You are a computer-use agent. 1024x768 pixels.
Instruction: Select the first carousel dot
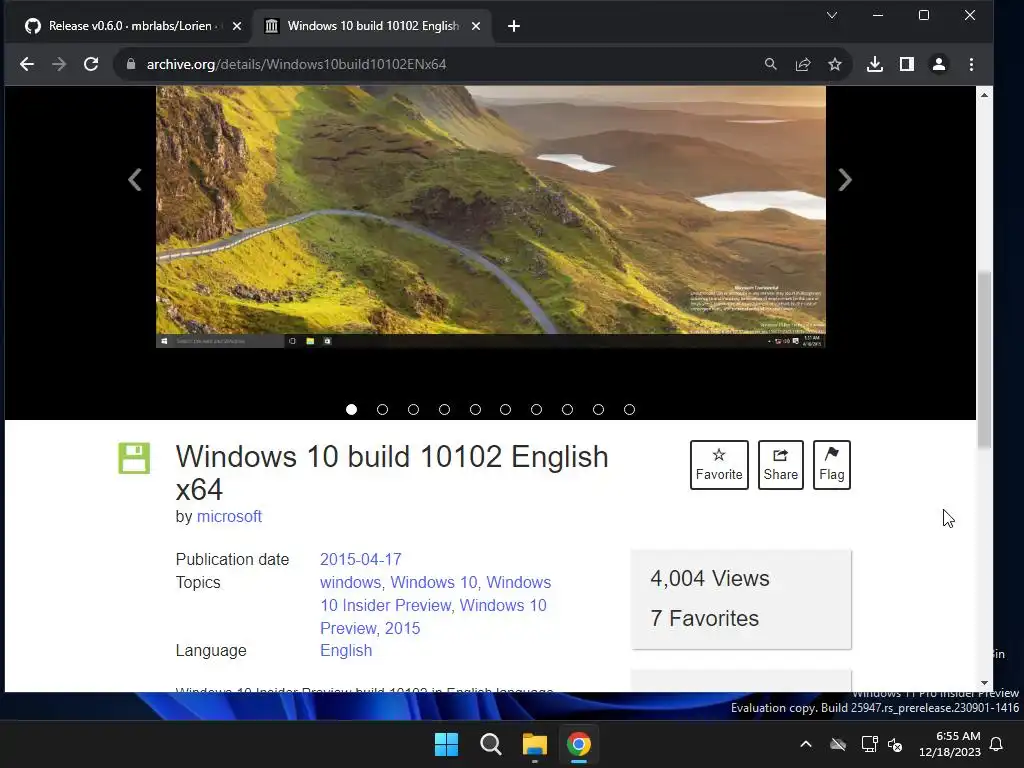351,409
